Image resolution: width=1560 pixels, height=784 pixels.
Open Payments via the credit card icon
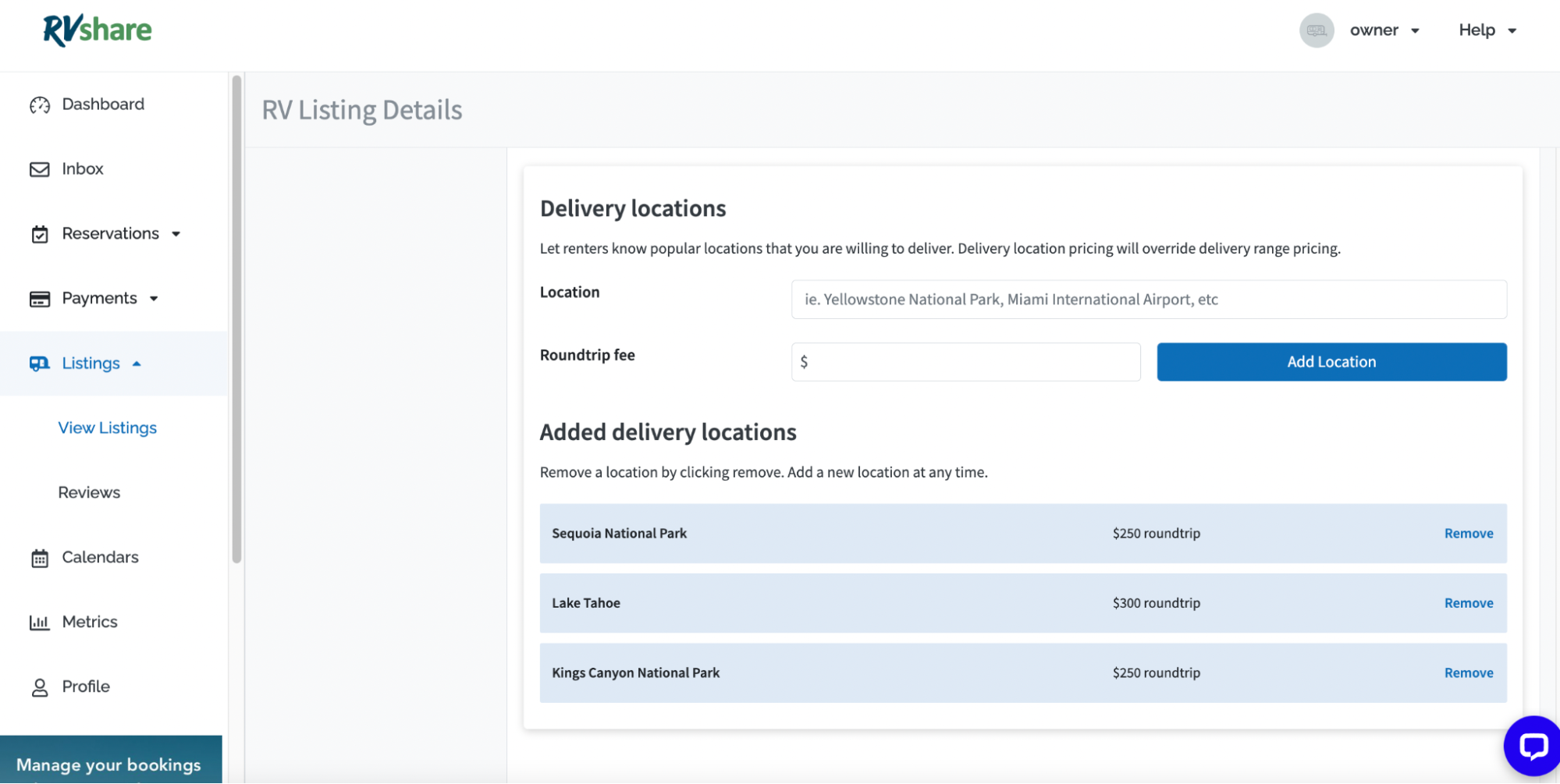click(40, 298)
